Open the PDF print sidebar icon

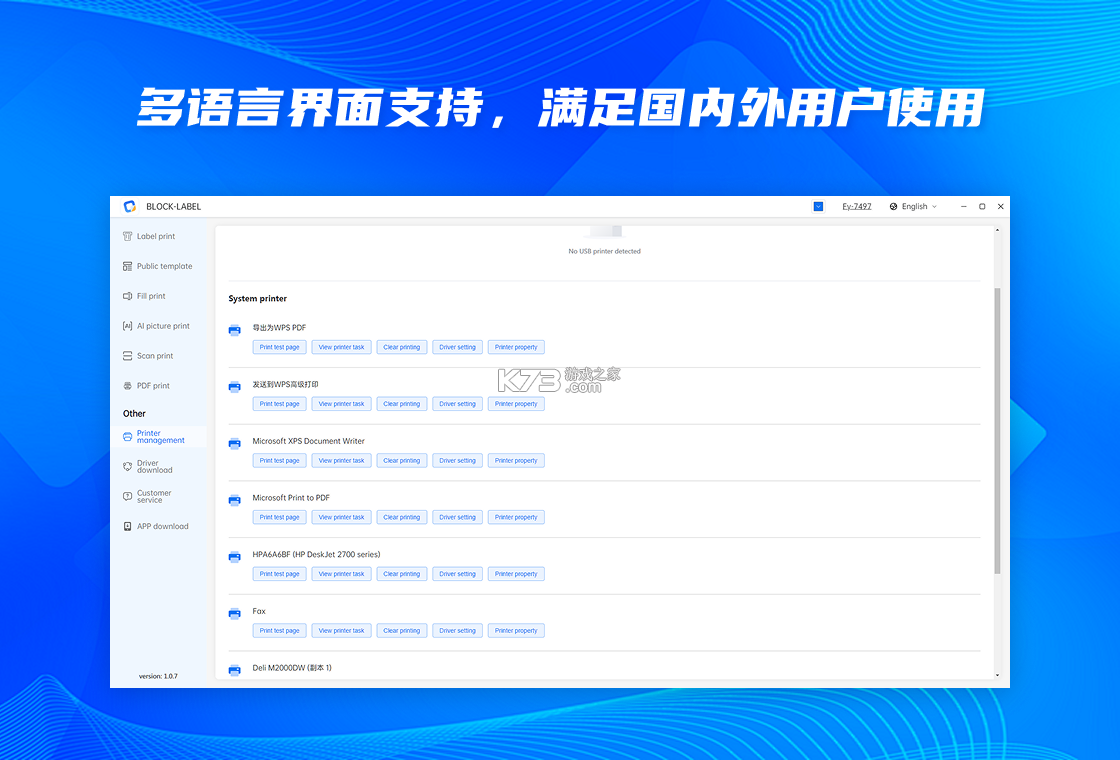[x=127, y=386]
